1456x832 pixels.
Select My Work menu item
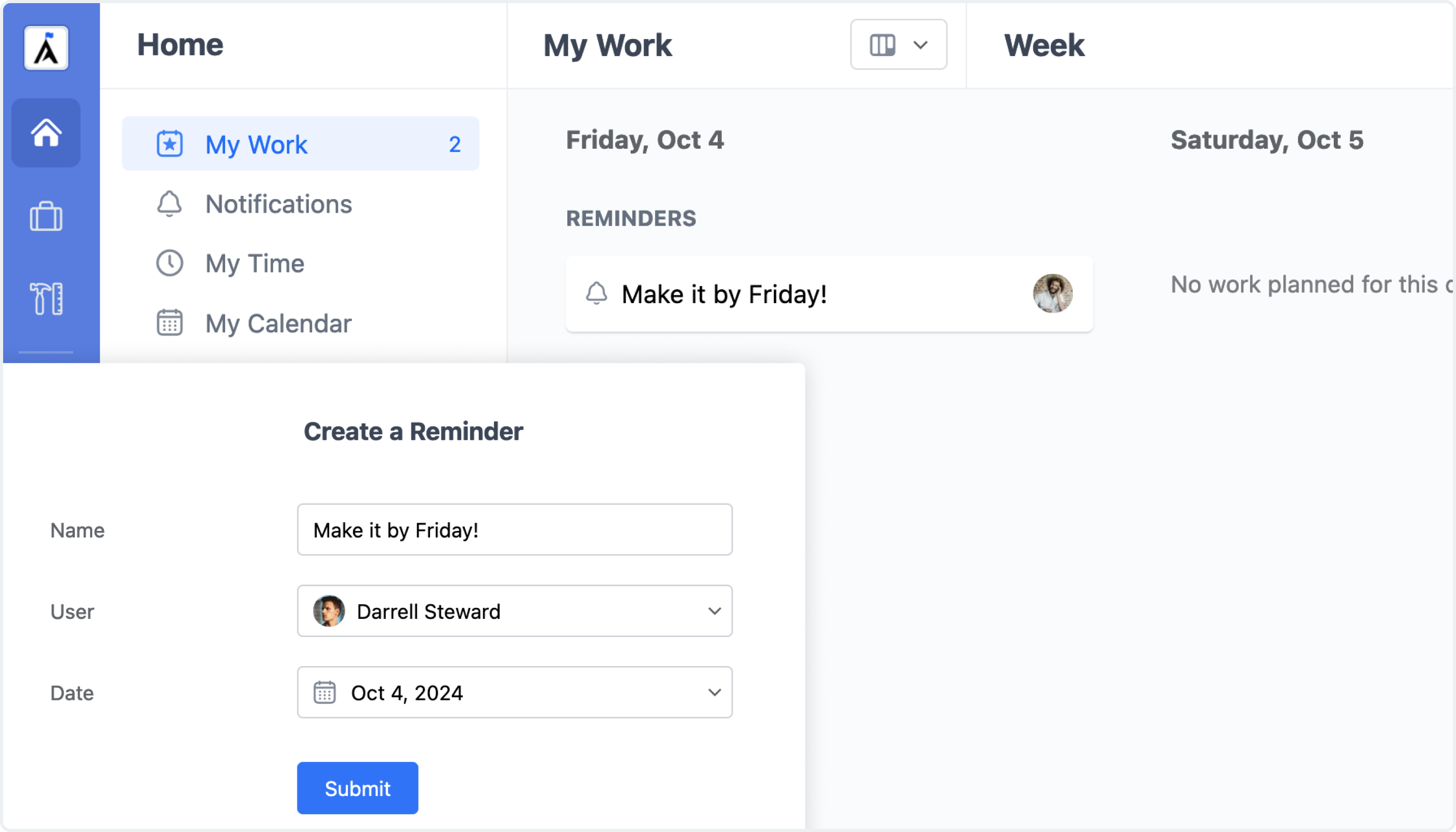coord(301,144)
